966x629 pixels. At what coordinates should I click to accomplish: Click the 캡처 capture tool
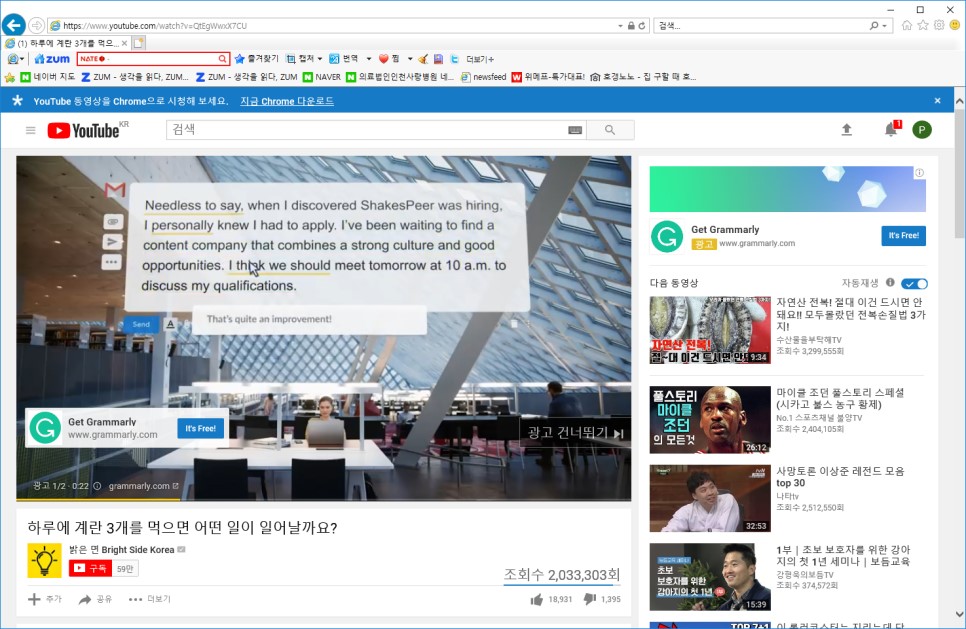pos(301,59)
